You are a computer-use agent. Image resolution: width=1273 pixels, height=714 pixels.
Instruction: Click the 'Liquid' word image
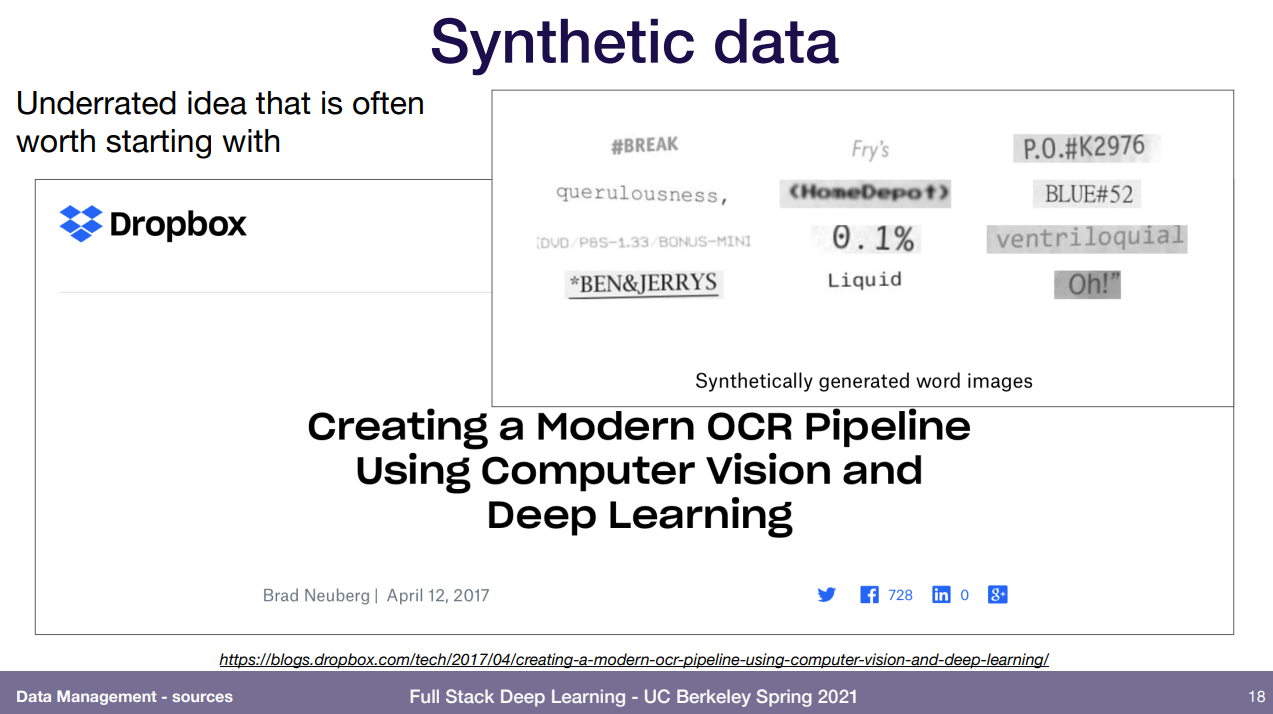tap(864, 280)
